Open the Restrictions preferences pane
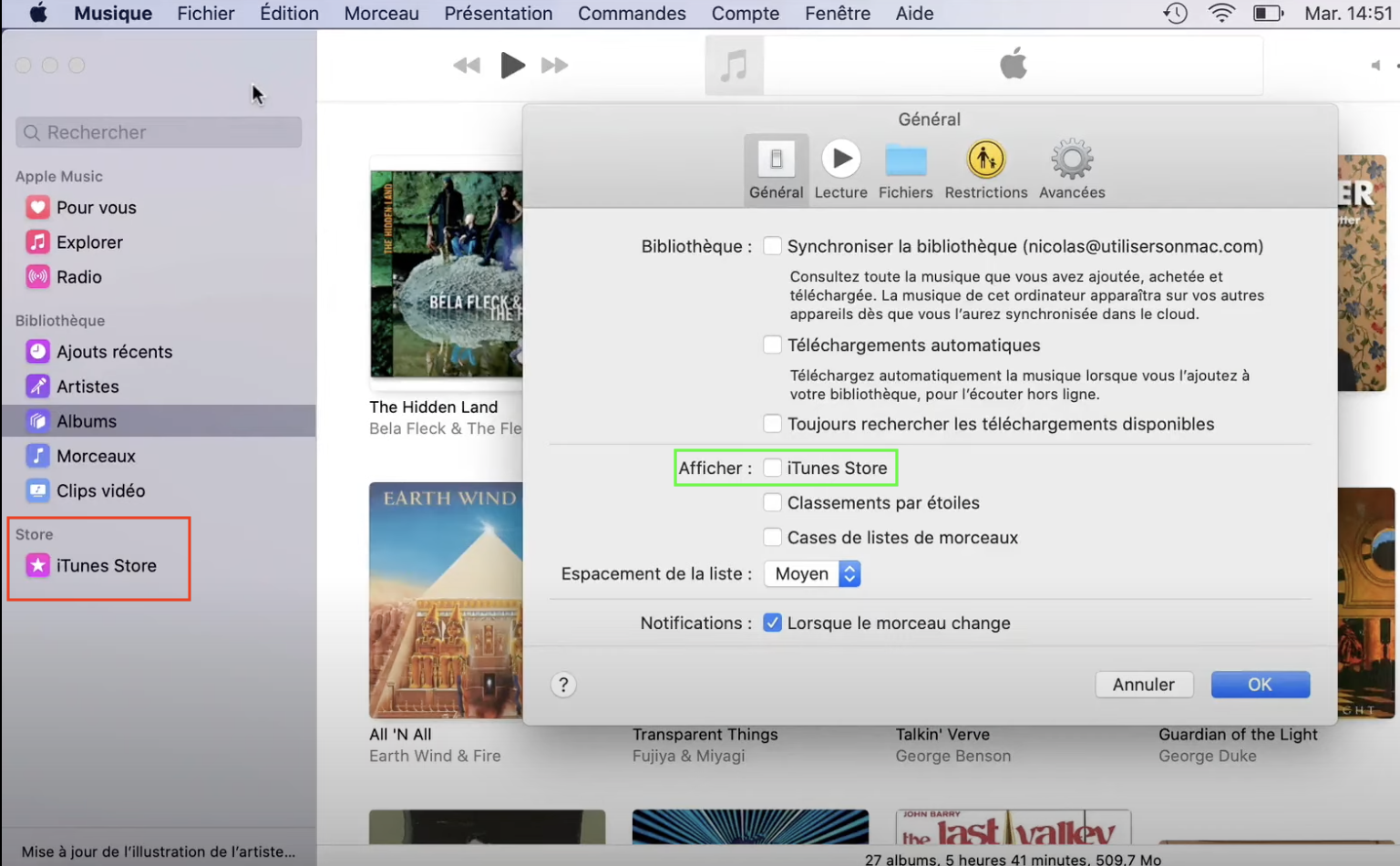The width and height of the screenshot is (1400, 866). [x=985, y=170]
